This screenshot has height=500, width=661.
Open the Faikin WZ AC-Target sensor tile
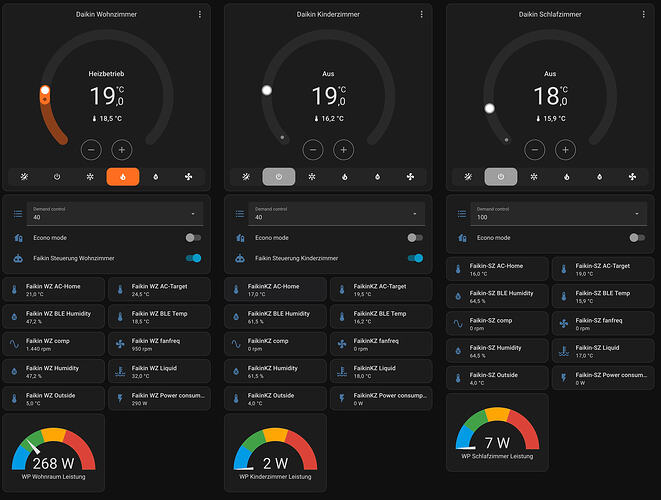click(159, 290)
